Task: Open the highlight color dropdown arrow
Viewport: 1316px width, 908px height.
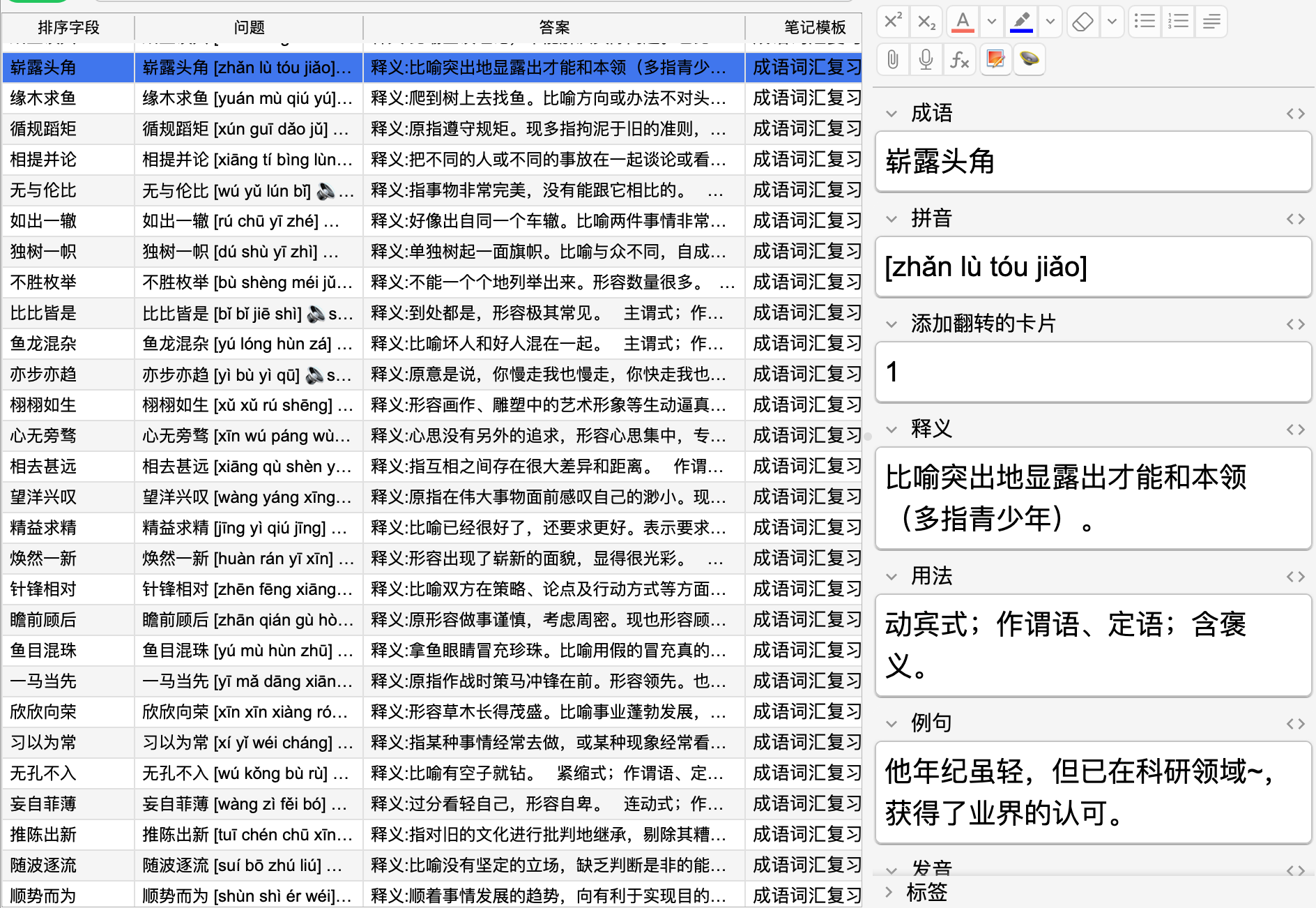Action: click(x=1050, y=22)
